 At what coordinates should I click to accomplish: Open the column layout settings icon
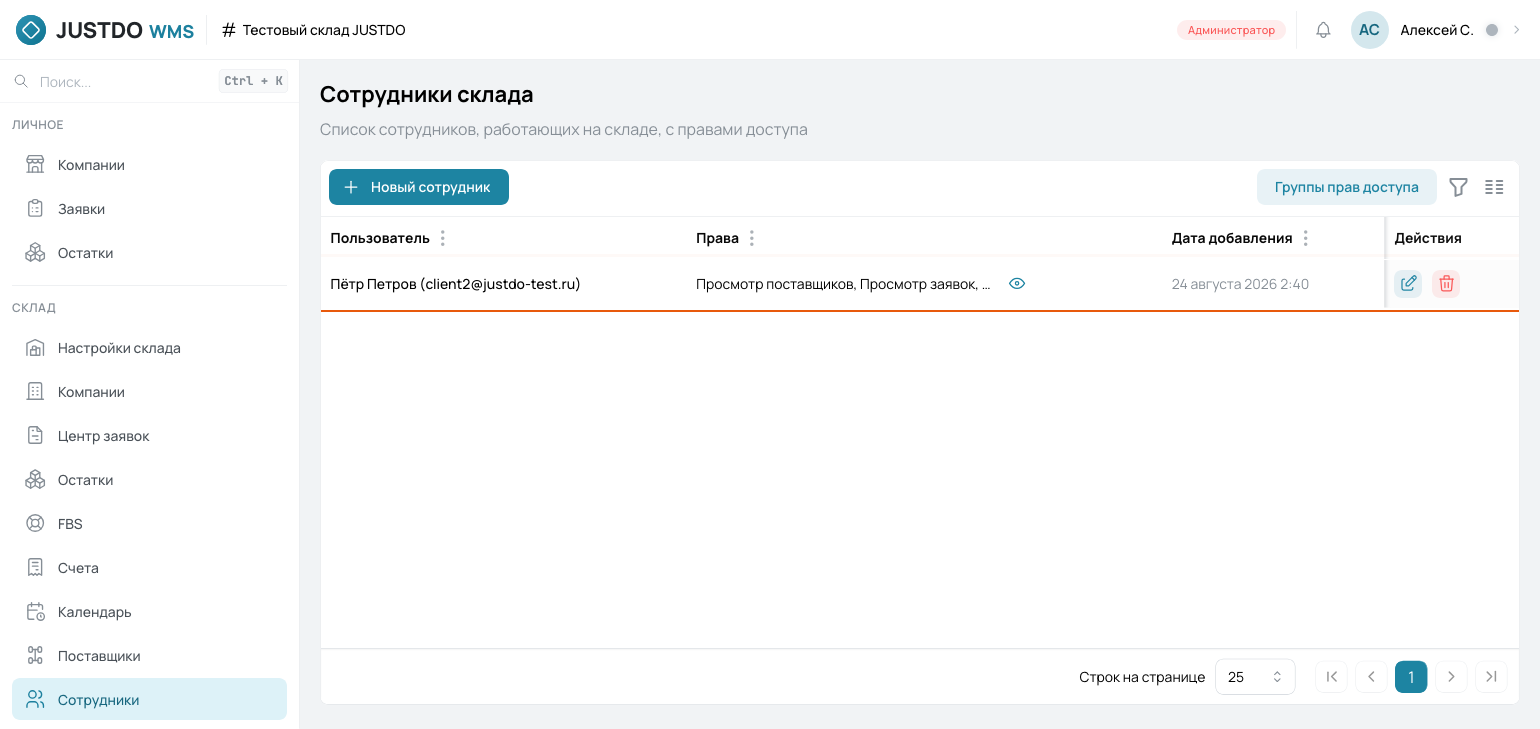point(1494,187)
